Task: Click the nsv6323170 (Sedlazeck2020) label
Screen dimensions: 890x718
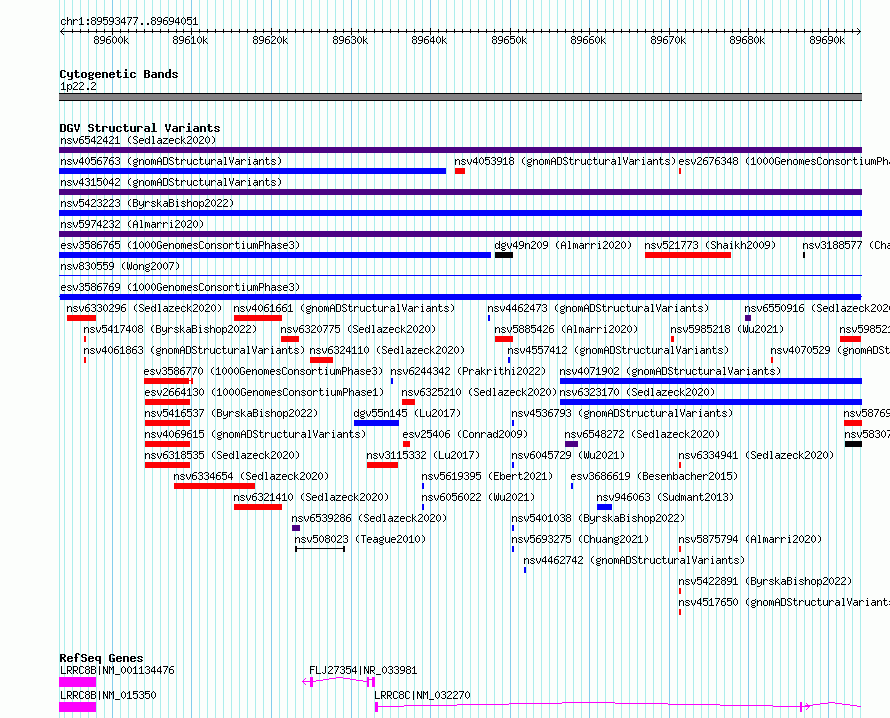Action: (637, 392)
